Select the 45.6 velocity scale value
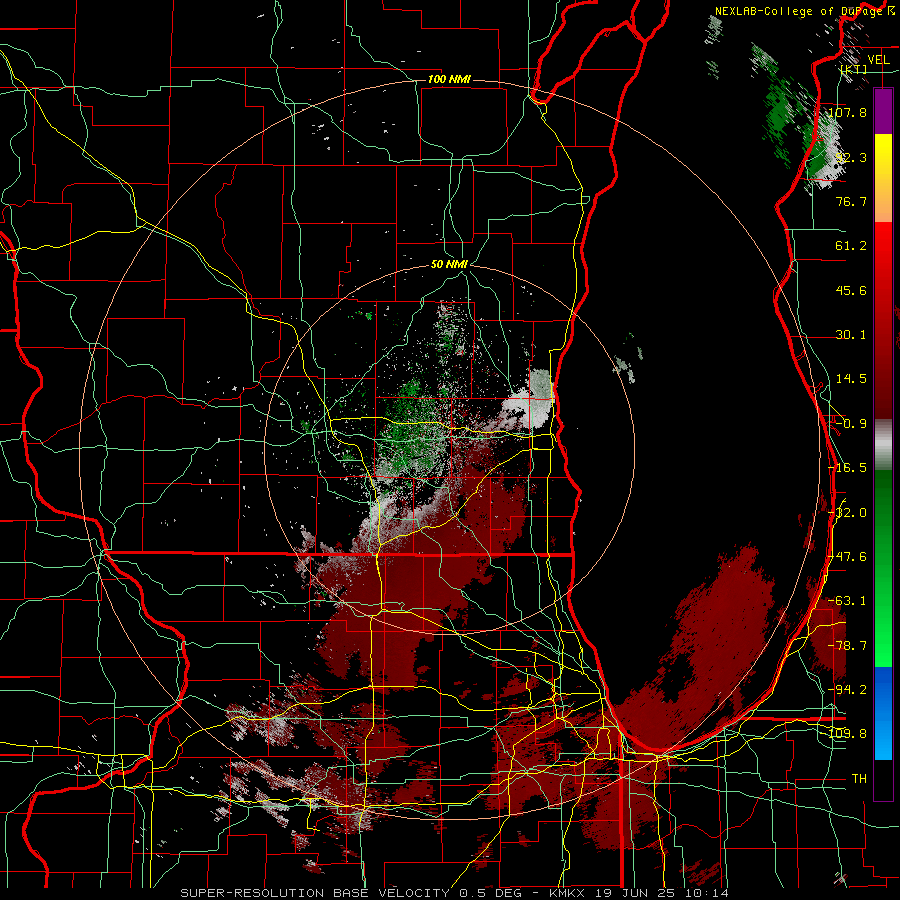 pos(851,290)
